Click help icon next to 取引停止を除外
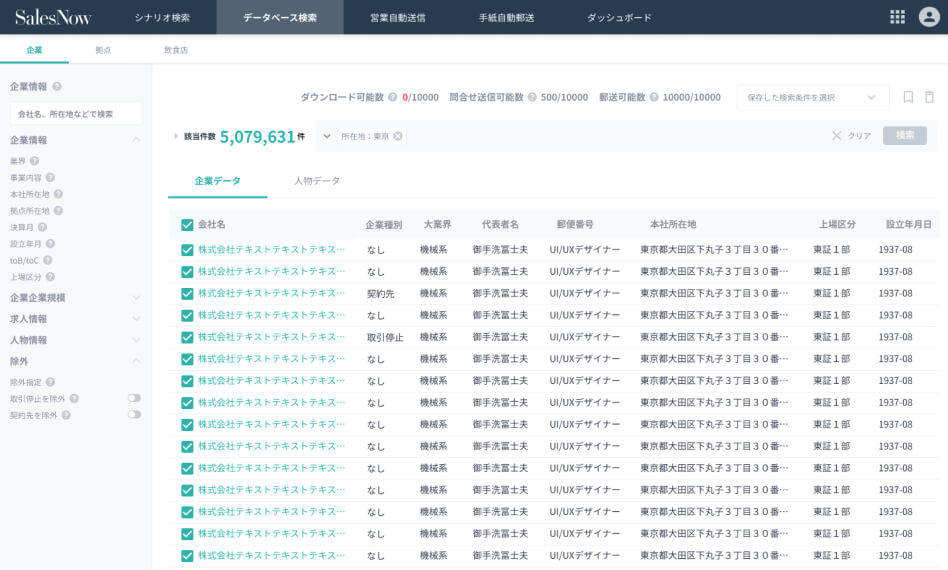Image resolution: width=948 pixels, height=570 pixels. [x=74, y=398]
